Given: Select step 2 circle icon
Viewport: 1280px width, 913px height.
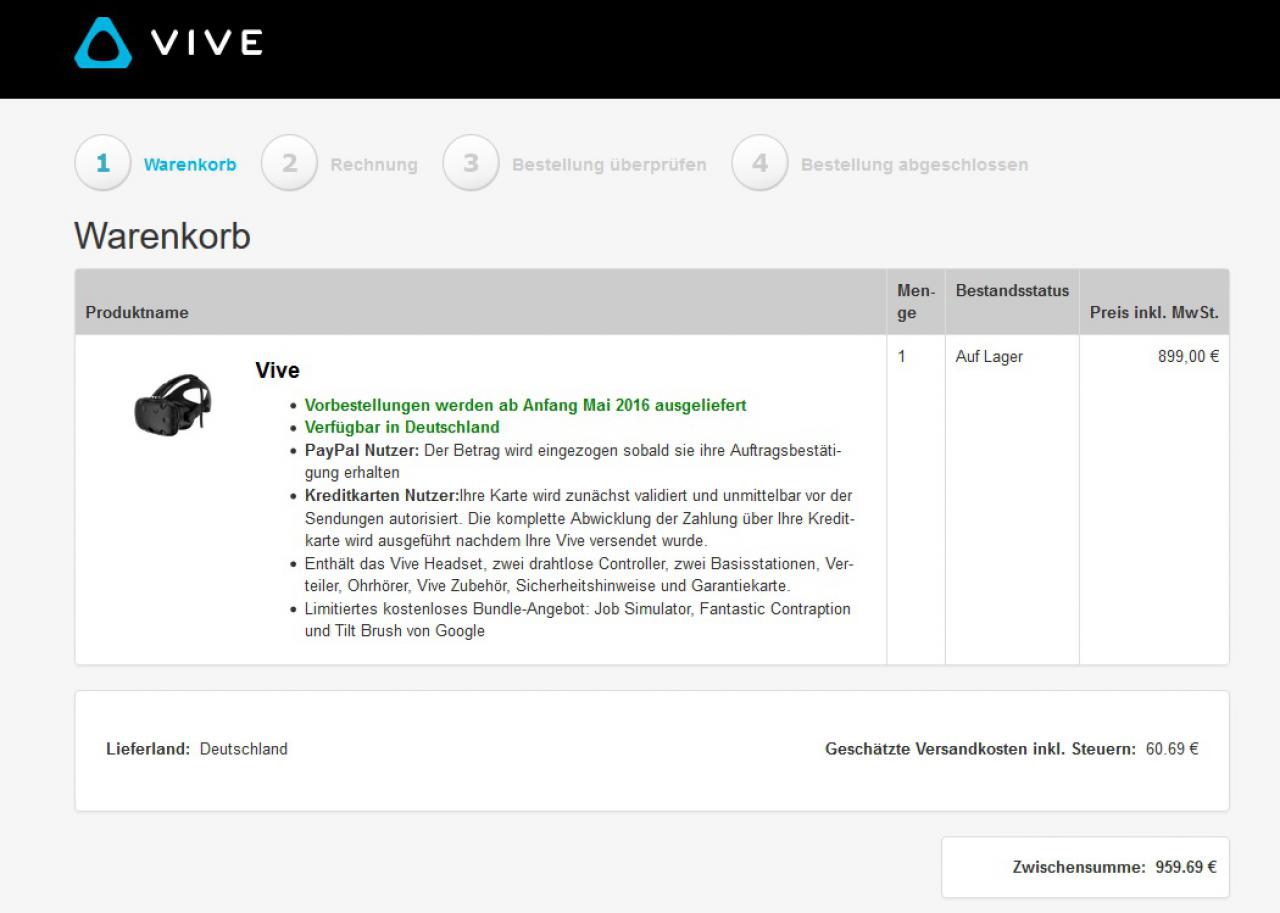Looking at the screenshot, I should click(290, 163).
